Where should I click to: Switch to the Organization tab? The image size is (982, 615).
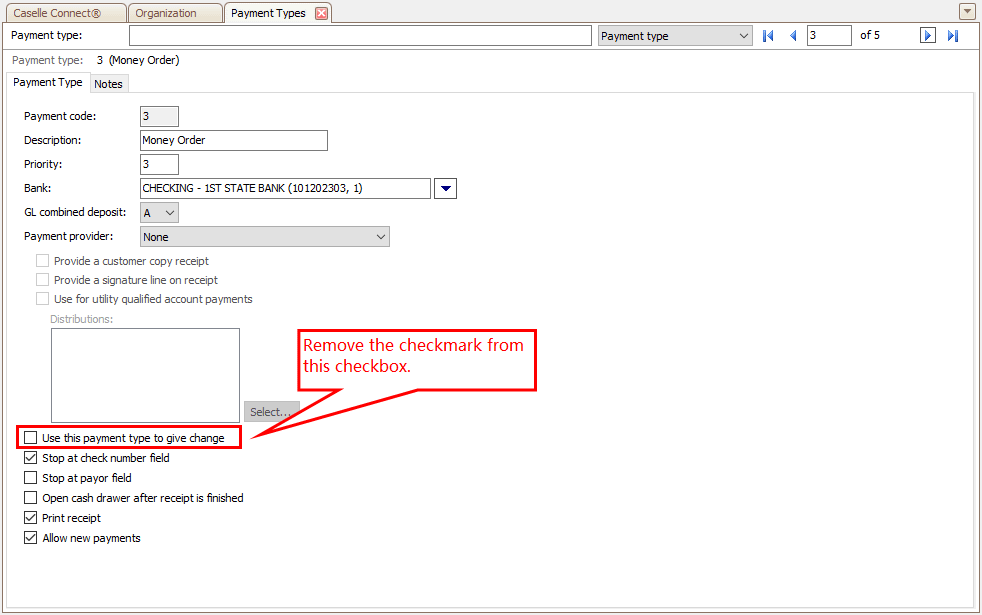click(175, 13)
